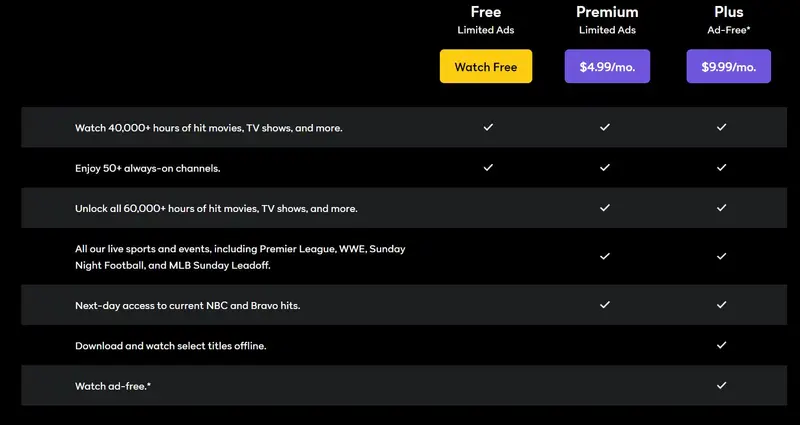Screen dimensions: 800x425
Task: Click Premium checkmark for 50+ always-on channels
Action: click(x=605, y=168)
